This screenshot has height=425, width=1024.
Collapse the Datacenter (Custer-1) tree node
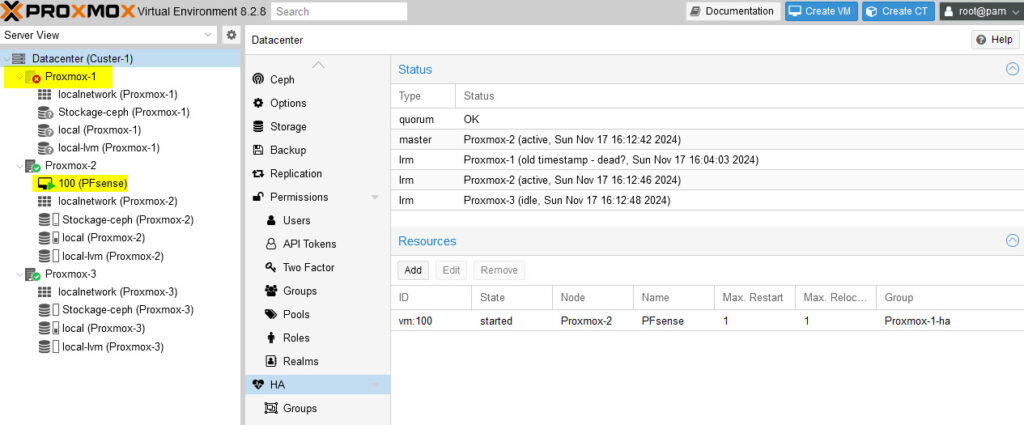tap(7, 59)
